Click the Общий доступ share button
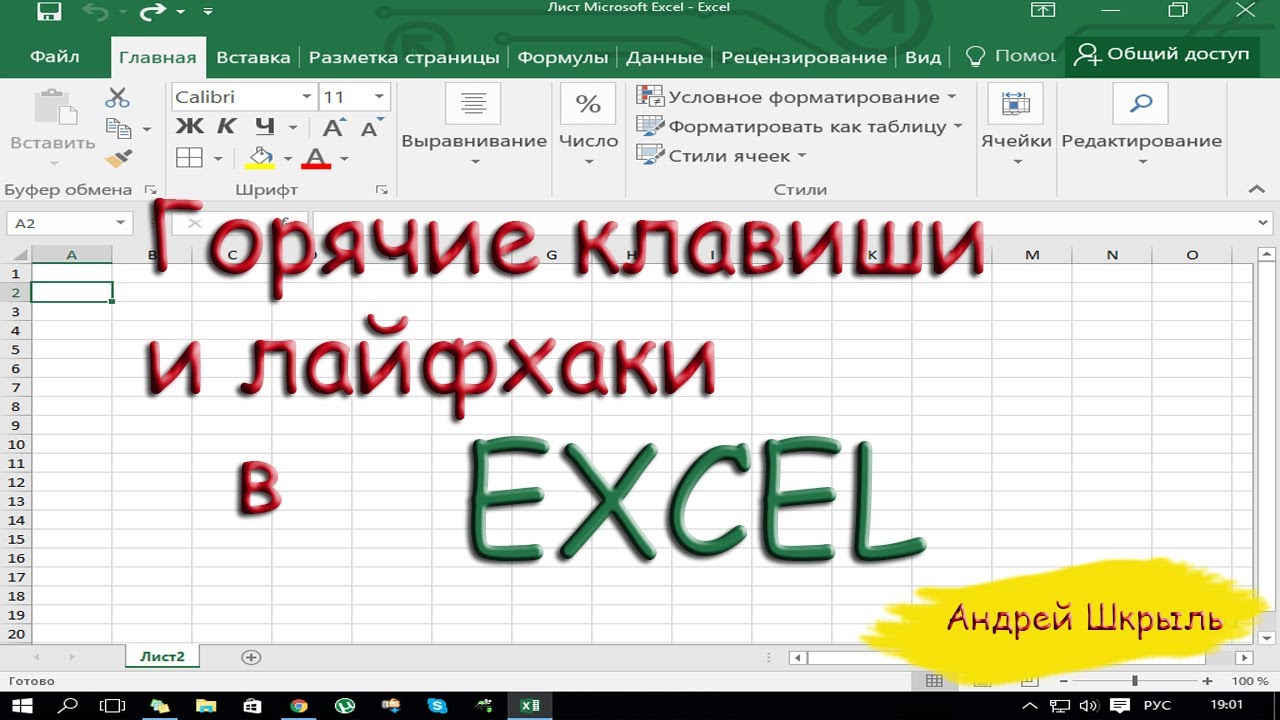This screenshot has height=720, width=1280. coord(1162,55)
